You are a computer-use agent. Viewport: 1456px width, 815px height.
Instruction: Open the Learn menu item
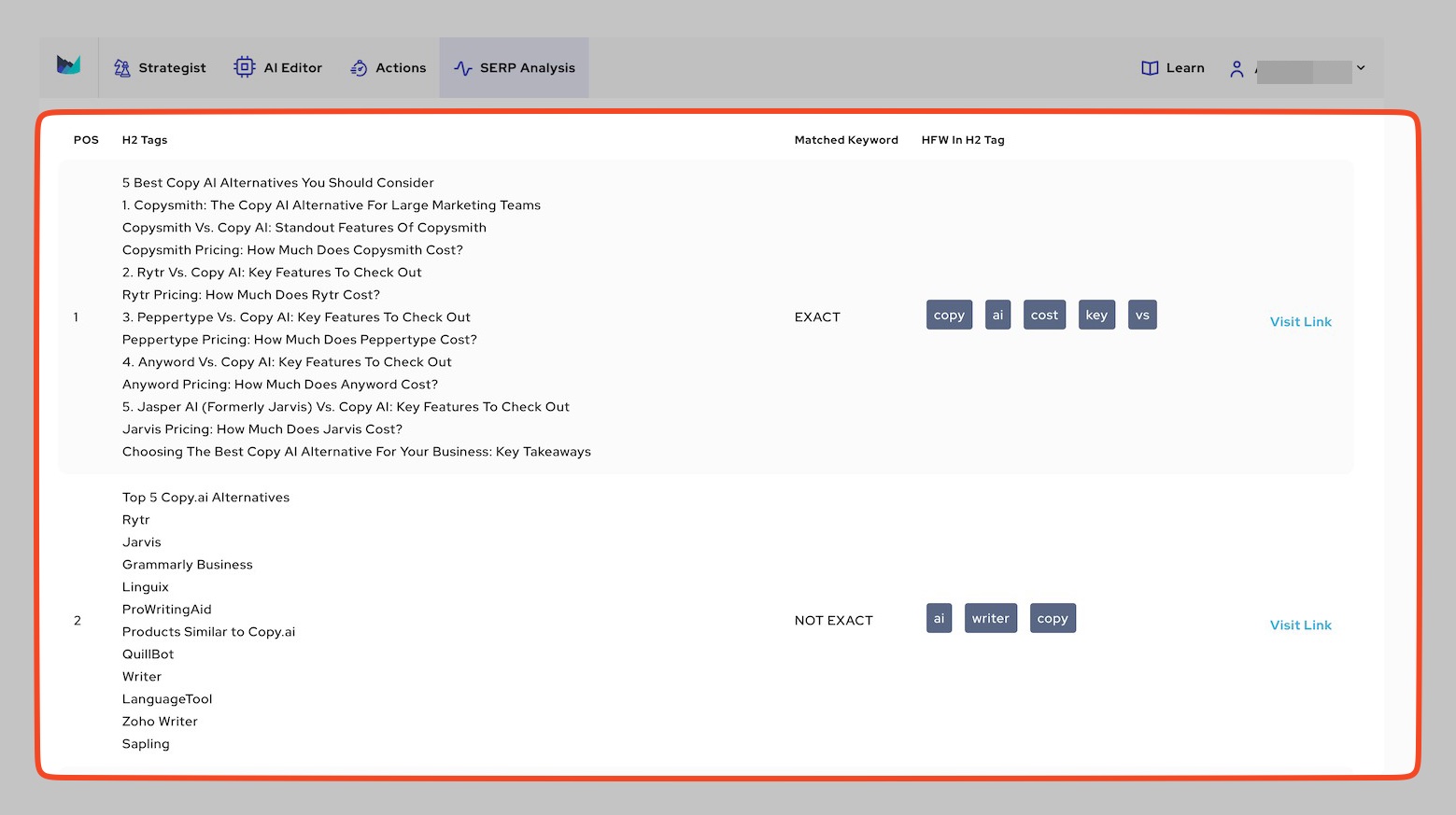point(1173,68)
